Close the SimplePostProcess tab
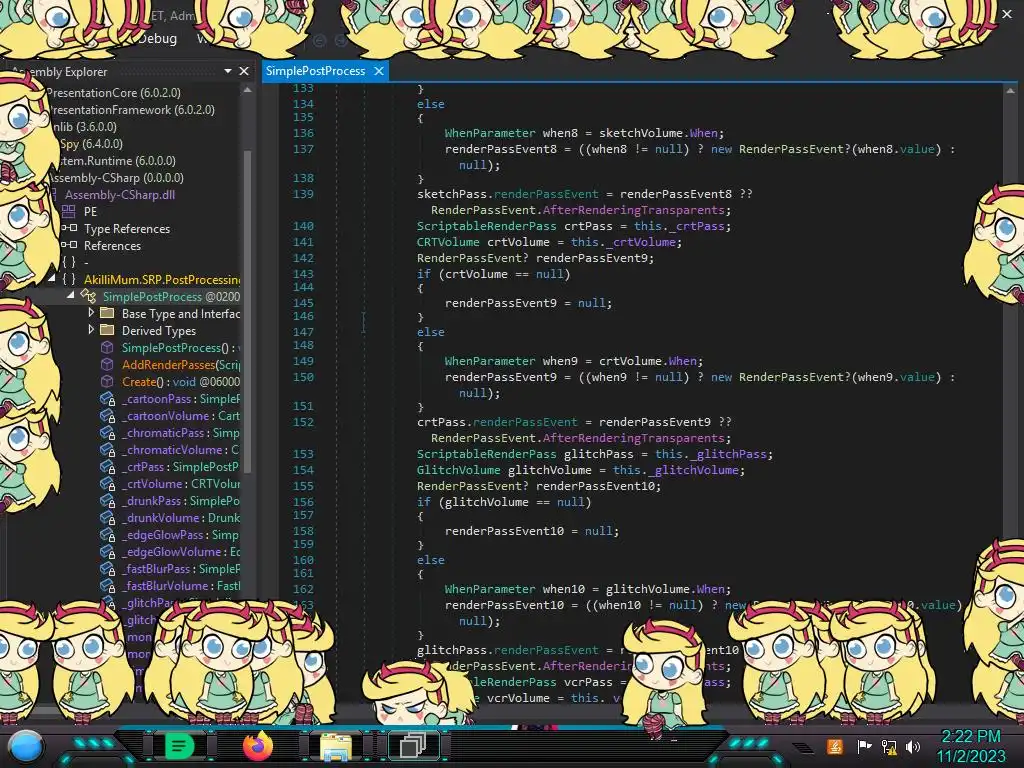Viewport: 1024px width, 768px height. 379,71
